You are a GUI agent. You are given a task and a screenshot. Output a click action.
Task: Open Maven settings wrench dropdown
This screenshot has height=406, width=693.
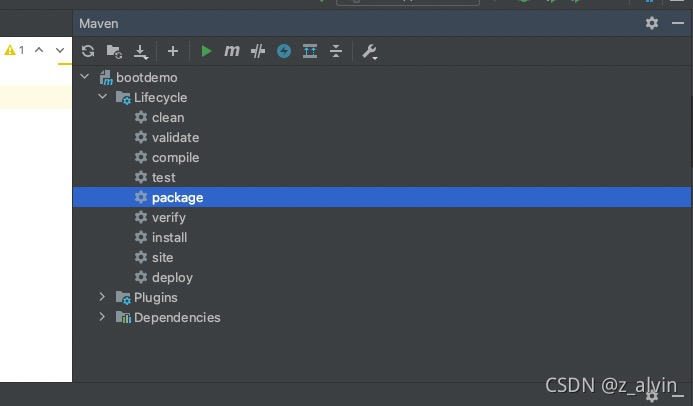pos(369,52)
